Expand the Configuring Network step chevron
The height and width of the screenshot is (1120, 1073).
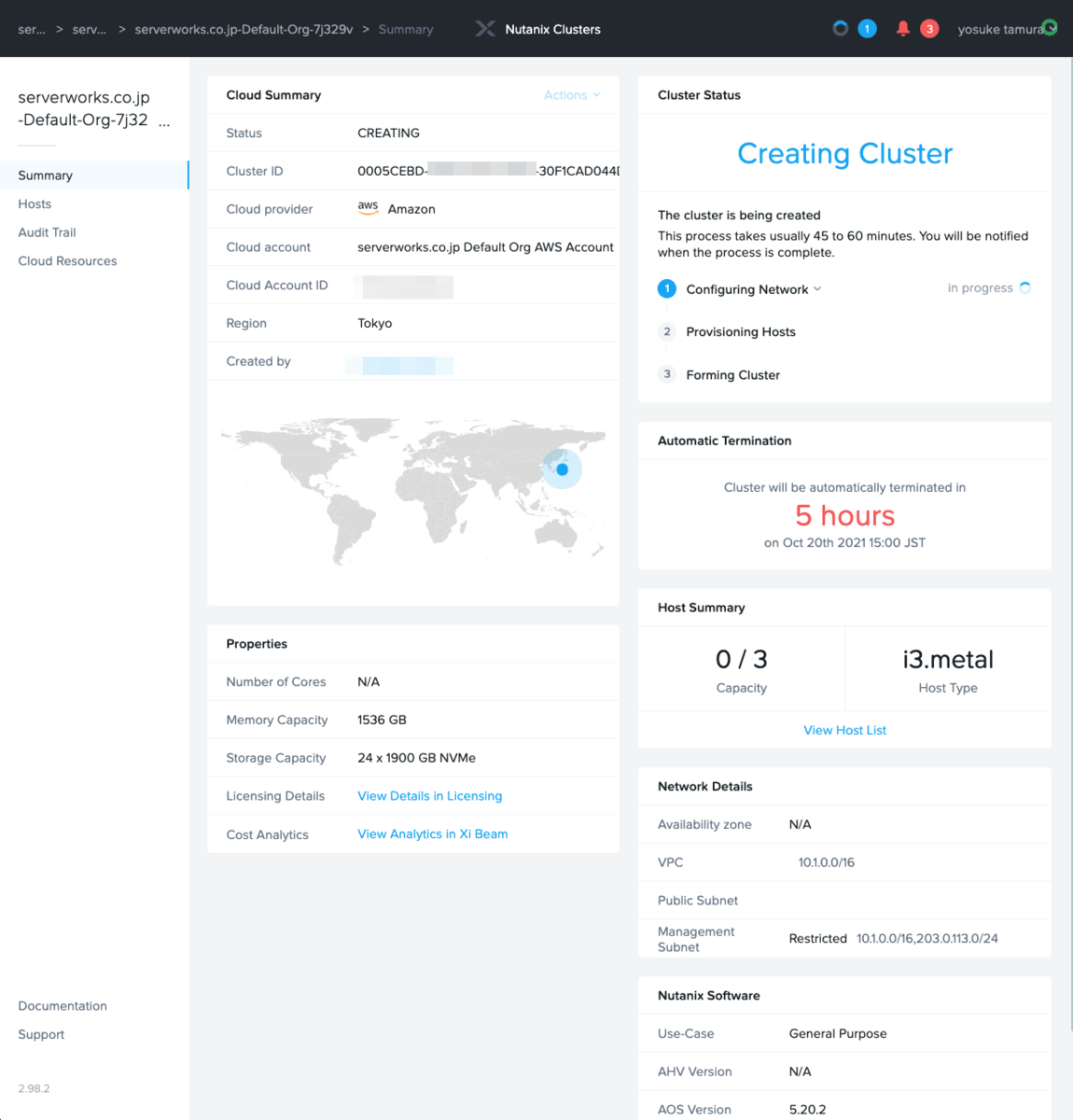[x=817, y=288]
